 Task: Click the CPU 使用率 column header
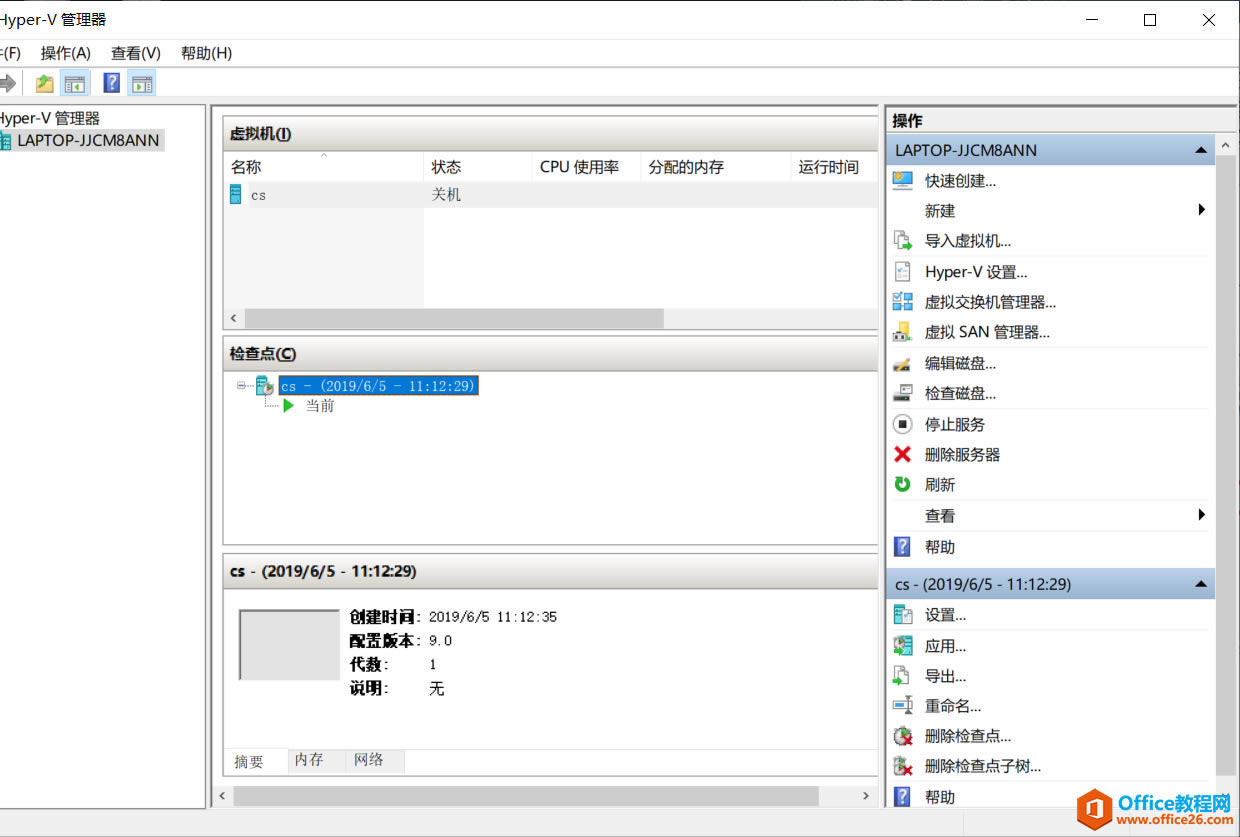[586, 167]
